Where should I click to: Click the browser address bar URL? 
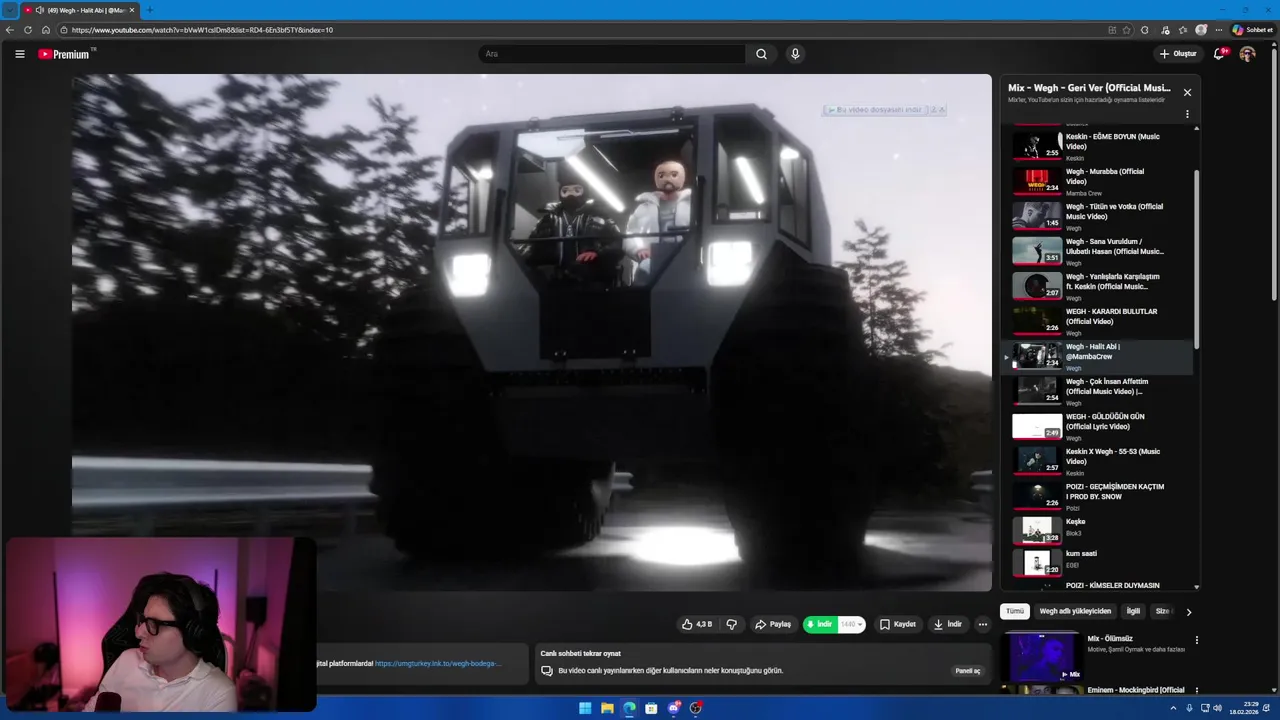(x=202, y=30)
